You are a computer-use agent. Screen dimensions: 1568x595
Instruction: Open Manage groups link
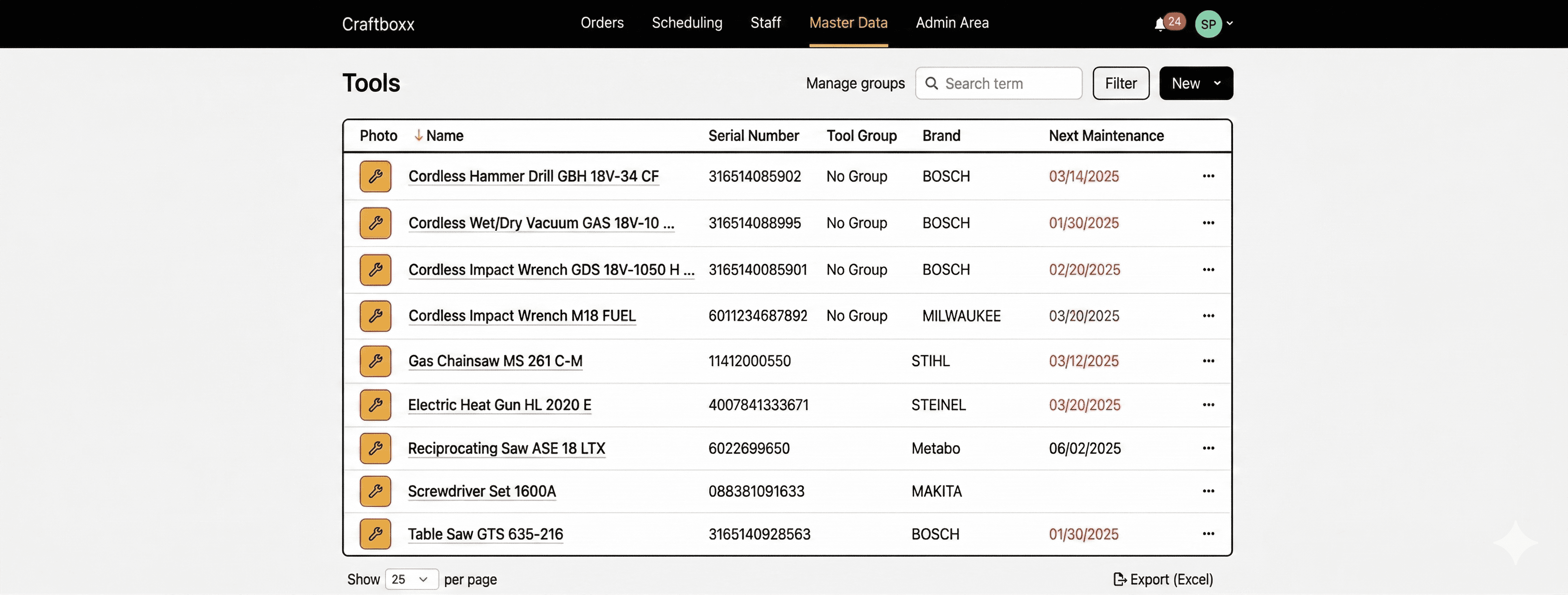(x=855, y=83)
